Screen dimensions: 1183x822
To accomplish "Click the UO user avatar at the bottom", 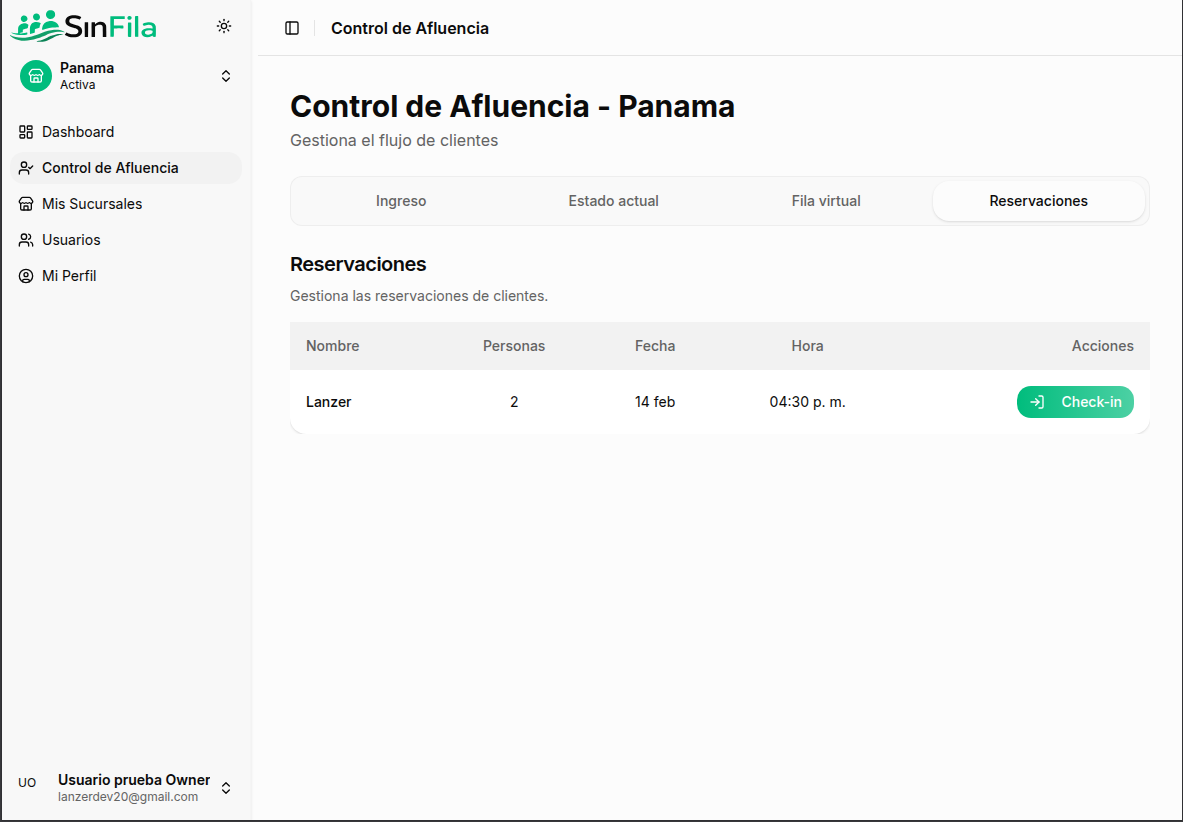I will click(x=27, y=783).
